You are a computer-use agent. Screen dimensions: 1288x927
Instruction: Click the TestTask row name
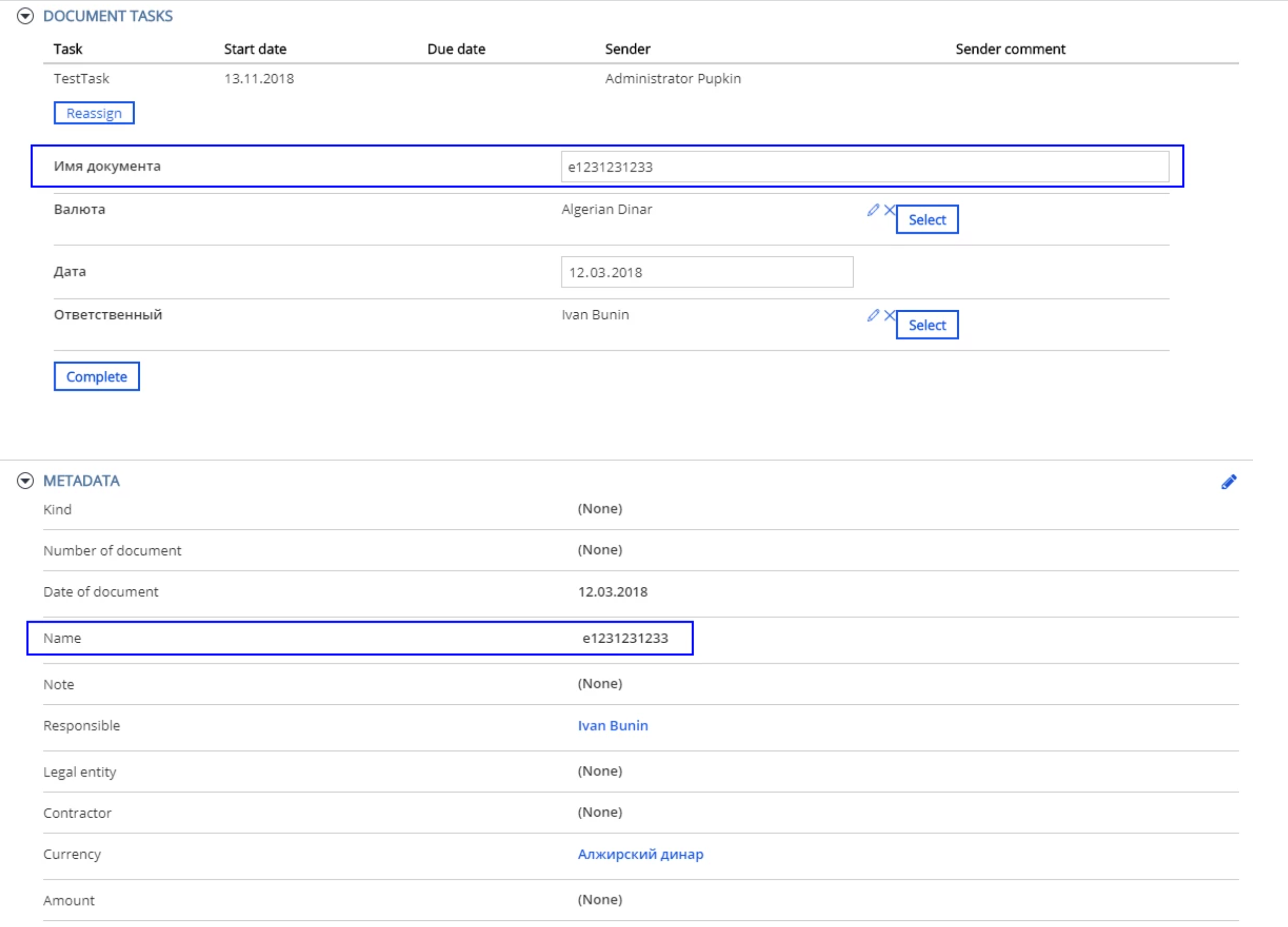click(x=81, y=78)
